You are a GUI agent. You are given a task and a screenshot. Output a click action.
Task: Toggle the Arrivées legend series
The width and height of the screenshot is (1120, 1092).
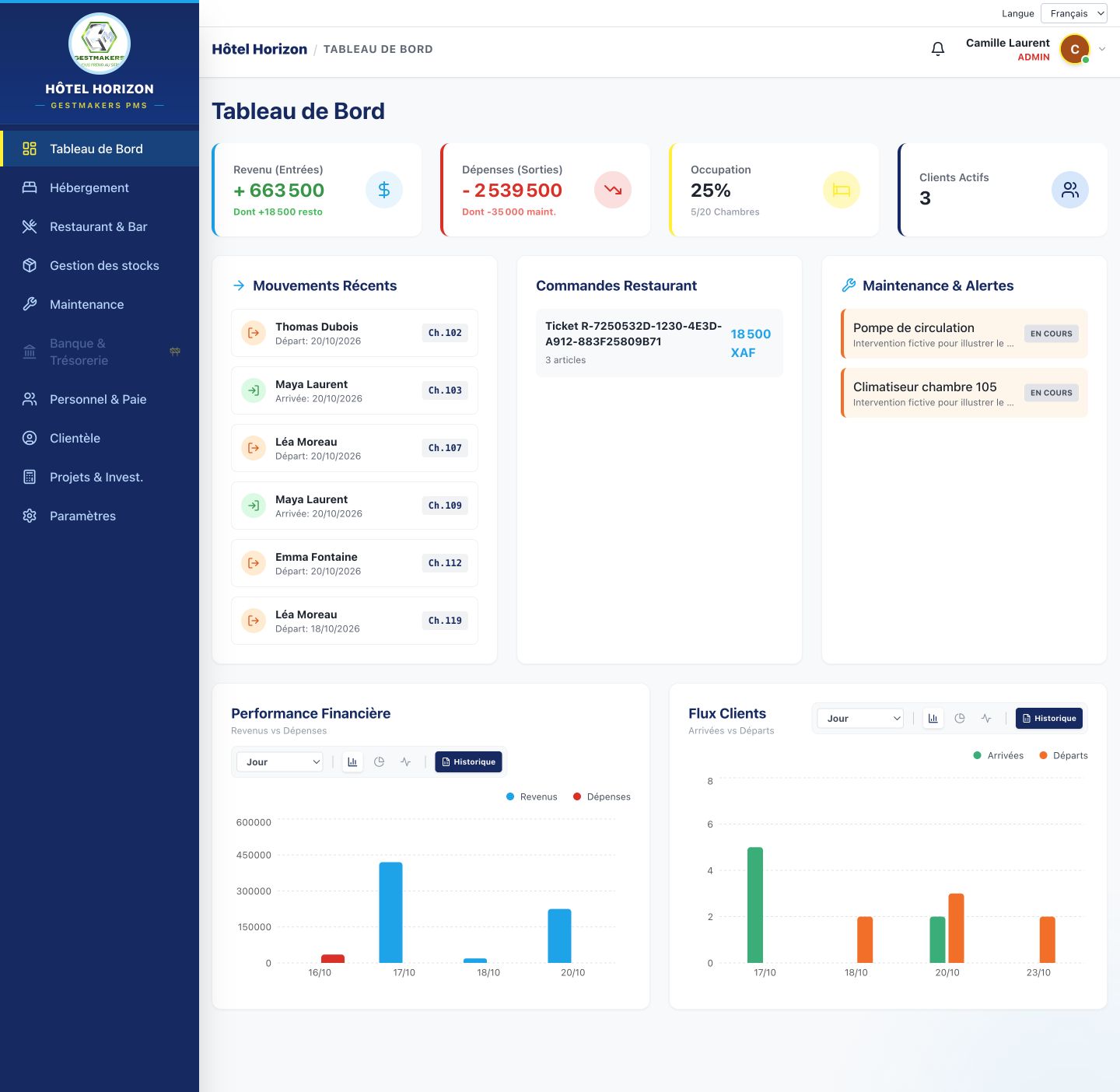pyautogui.click(x=999, y=755)
